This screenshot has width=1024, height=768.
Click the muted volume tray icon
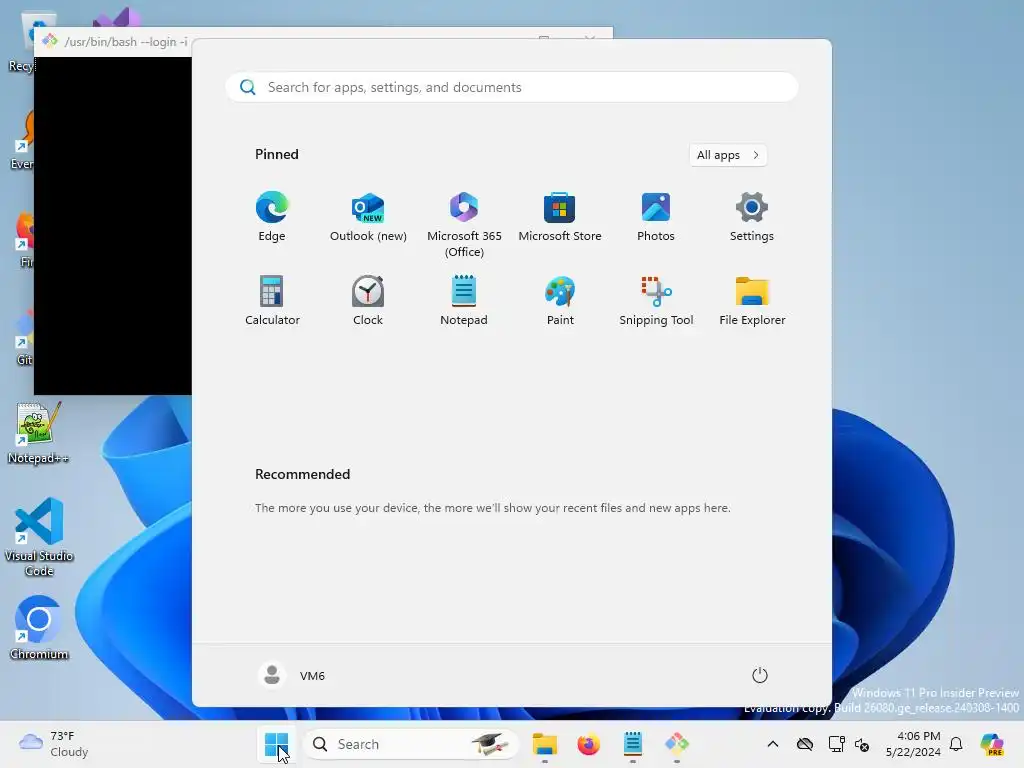[x=862, y=744]
